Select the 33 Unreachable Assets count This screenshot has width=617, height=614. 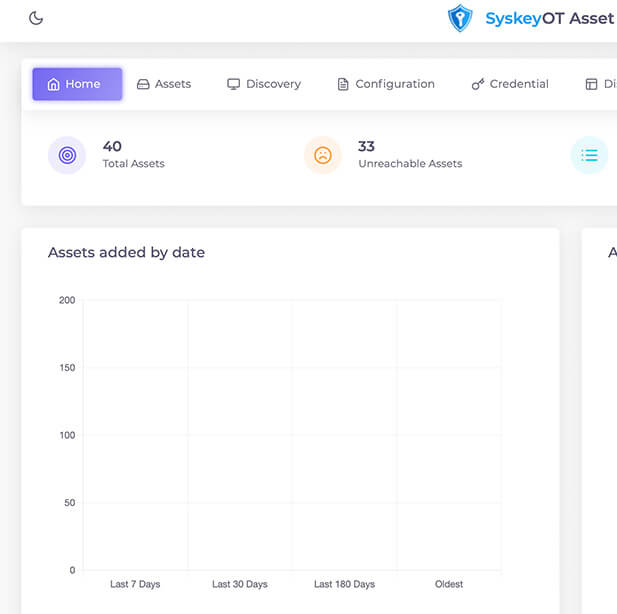click(x=366, y=146)
